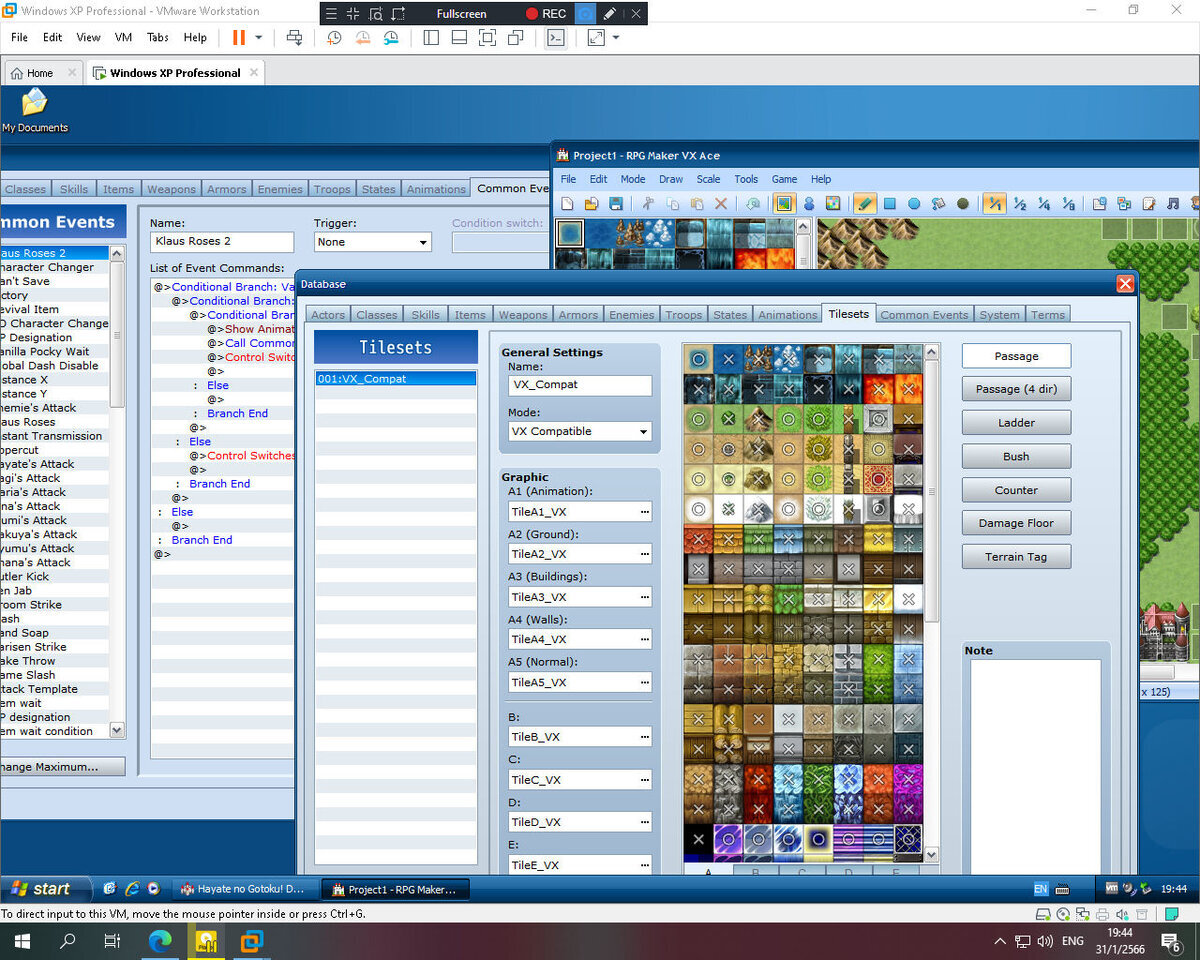Click the Klaus Roses 2 name field
1200x960 pixels.
click(x=222, y=242)
